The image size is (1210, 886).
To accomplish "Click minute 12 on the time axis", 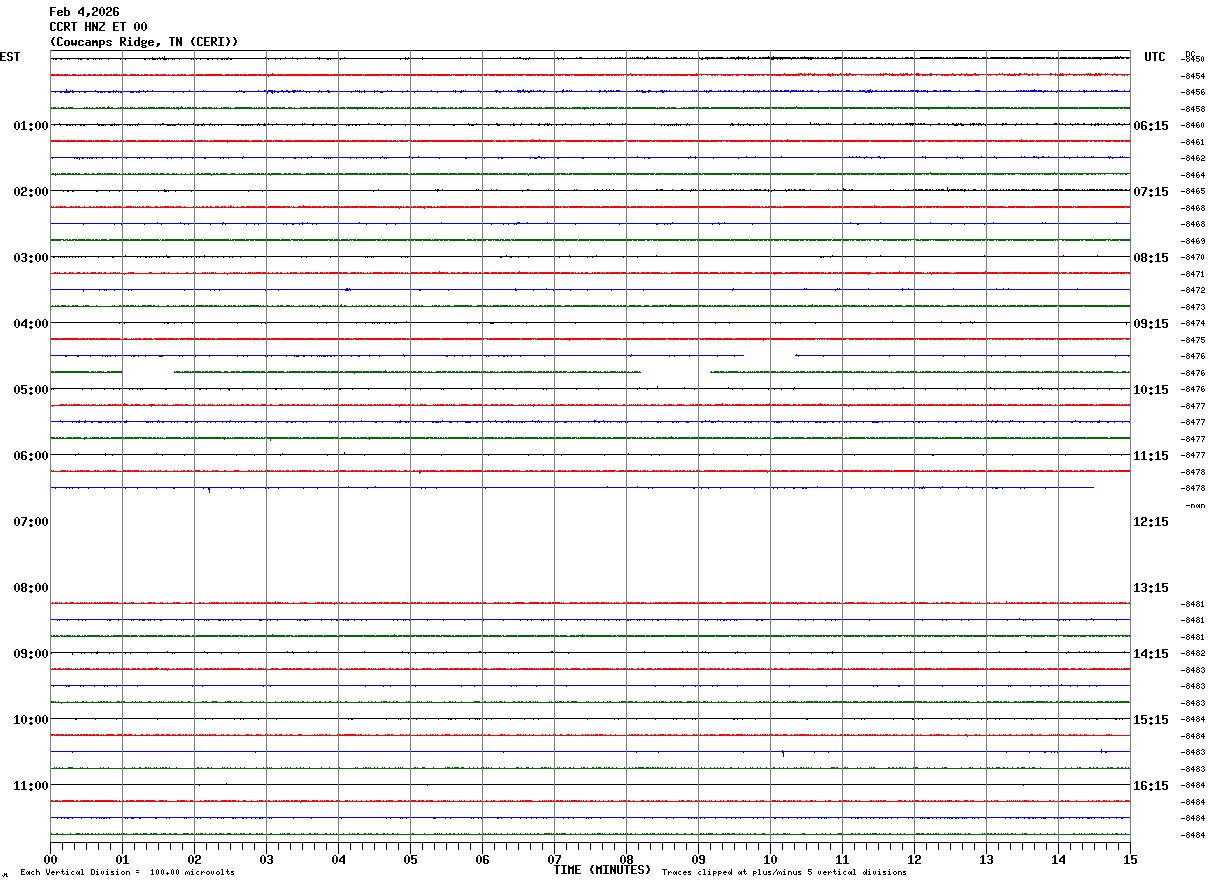I will (914, 860).
